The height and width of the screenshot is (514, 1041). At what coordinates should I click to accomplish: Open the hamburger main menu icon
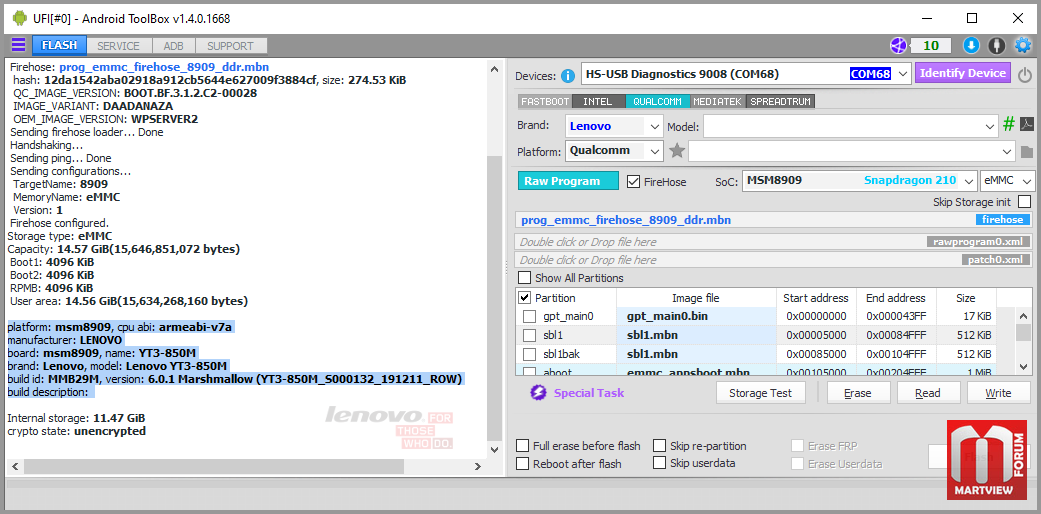coord(19,45)
